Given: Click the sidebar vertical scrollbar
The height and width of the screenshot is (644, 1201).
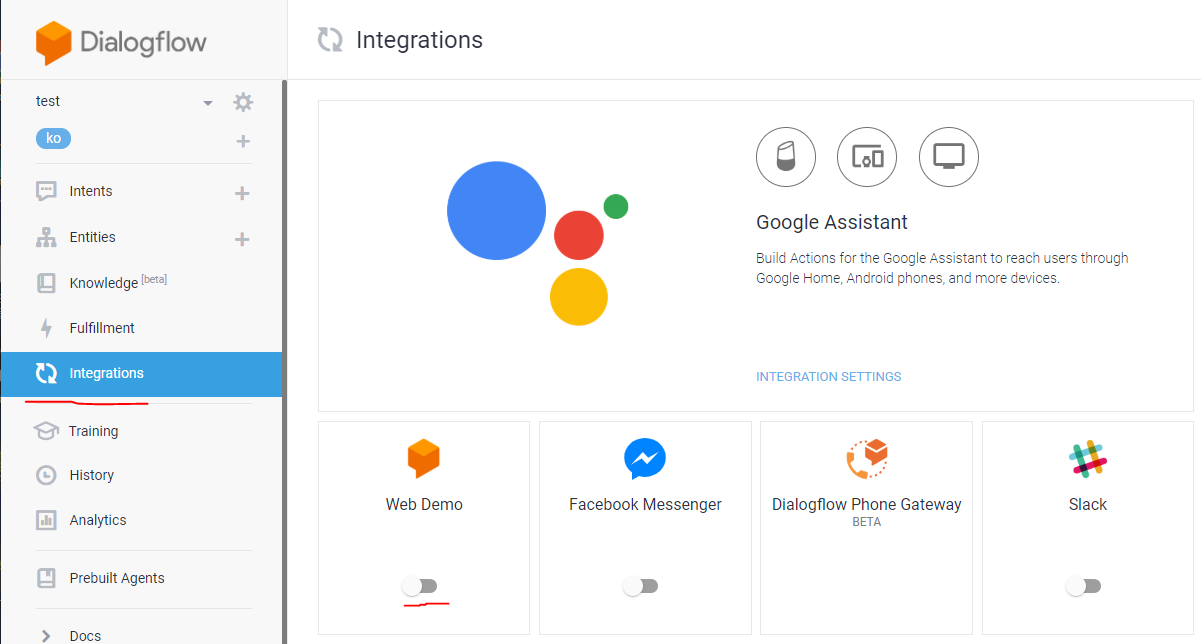Looking at the screenshot, I should click(x=284, y=362).
